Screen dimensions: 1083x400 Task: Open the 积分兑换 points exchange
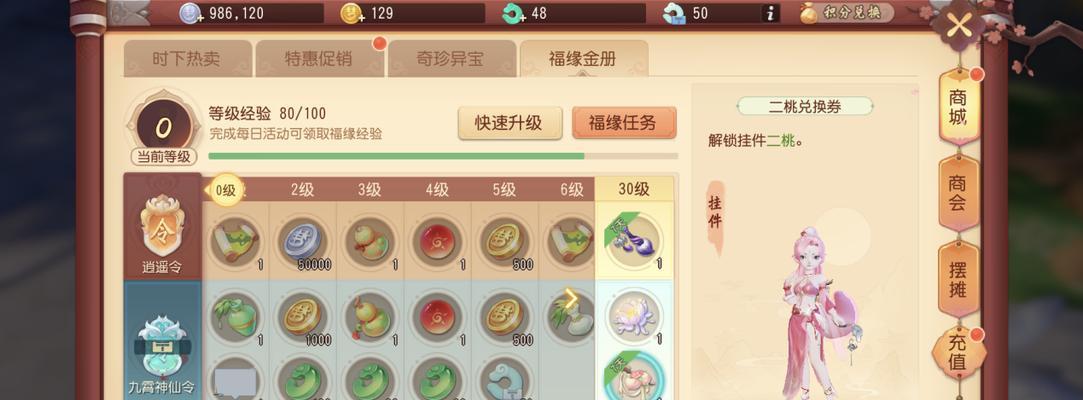[847, 13]
